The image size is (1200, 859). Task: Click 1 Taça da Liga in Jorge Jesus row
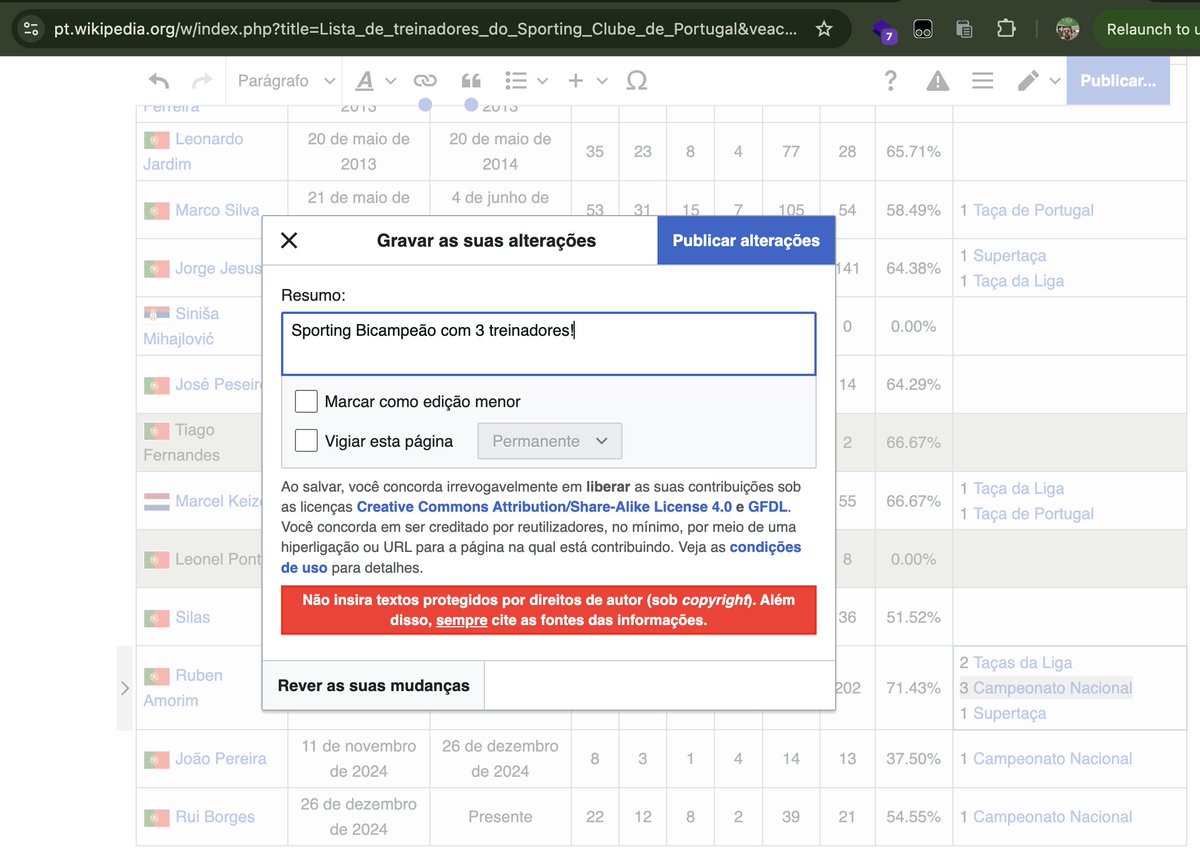coord(1011,281)
